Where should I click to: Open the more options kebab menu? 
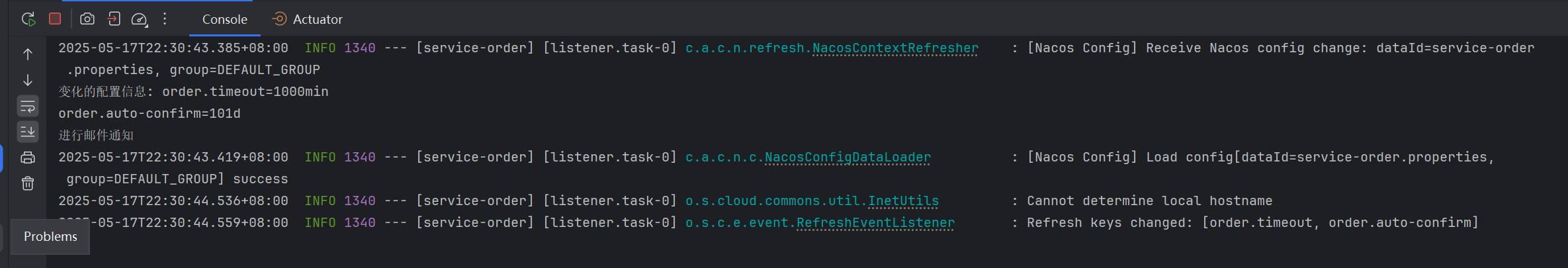165,19
